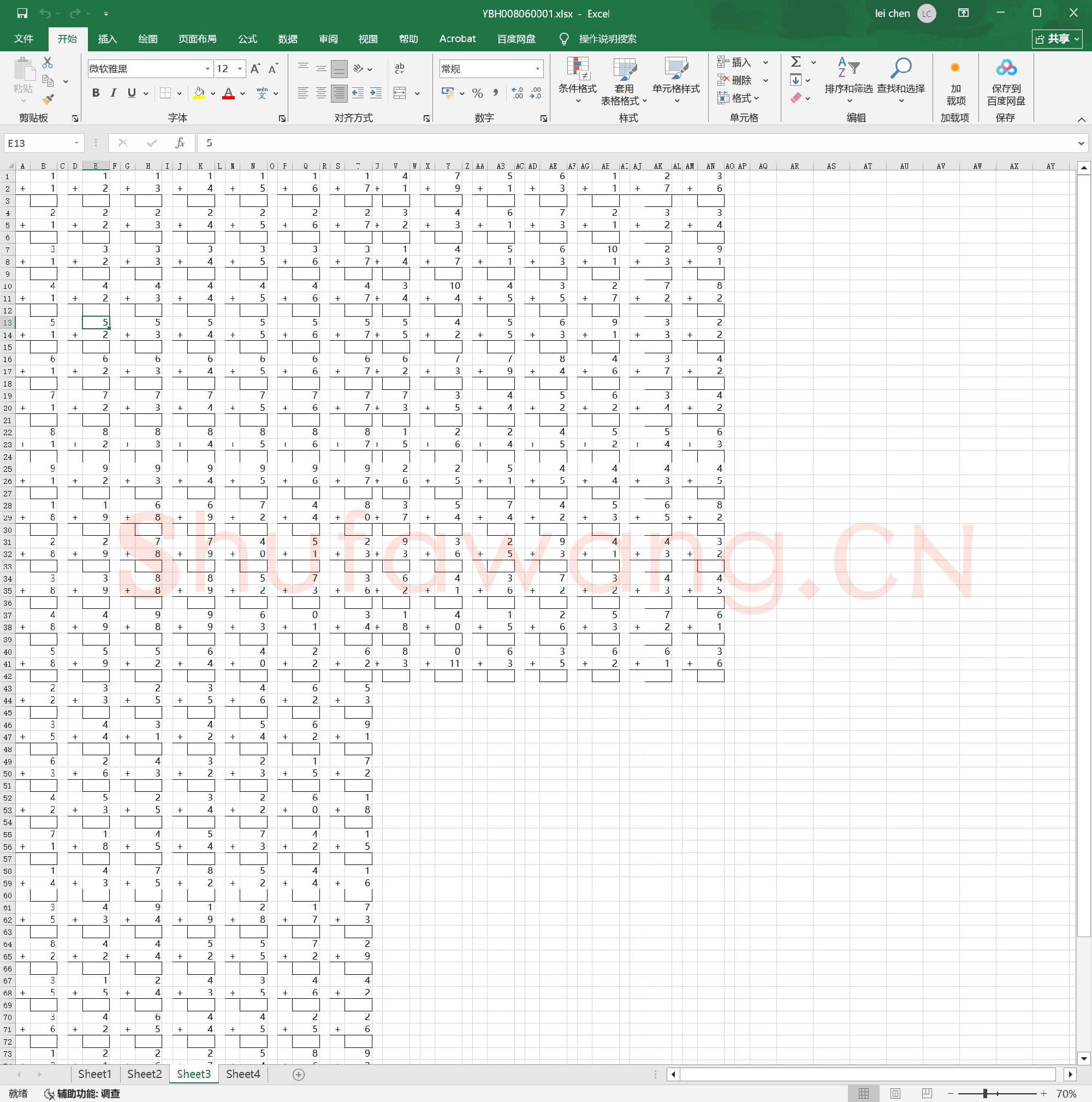This screenshot has height=1102, width=1092.
Task: Click the Merge and Center icon
Action: click(x=400, y=93)
